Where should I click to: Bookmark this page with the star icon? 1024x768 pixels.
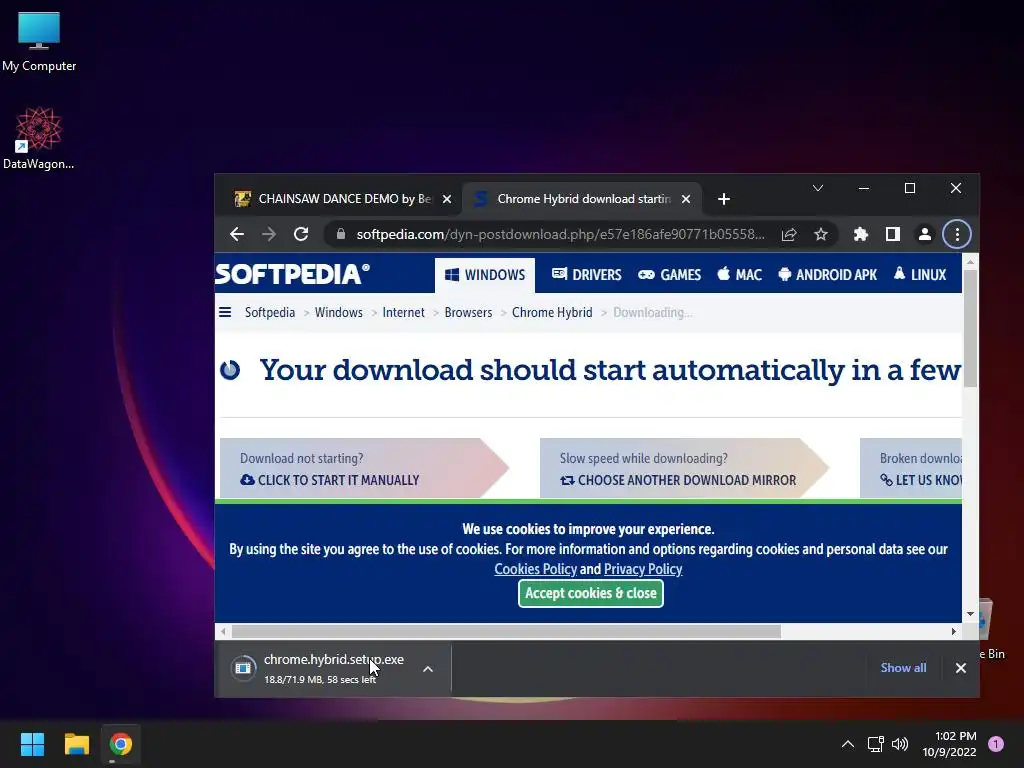(821, 234)
